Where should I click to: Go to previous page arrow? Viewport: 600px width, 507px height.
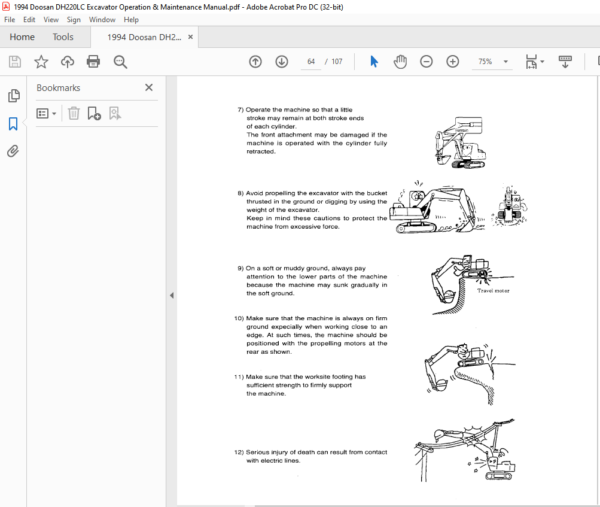tap(255, 62)
